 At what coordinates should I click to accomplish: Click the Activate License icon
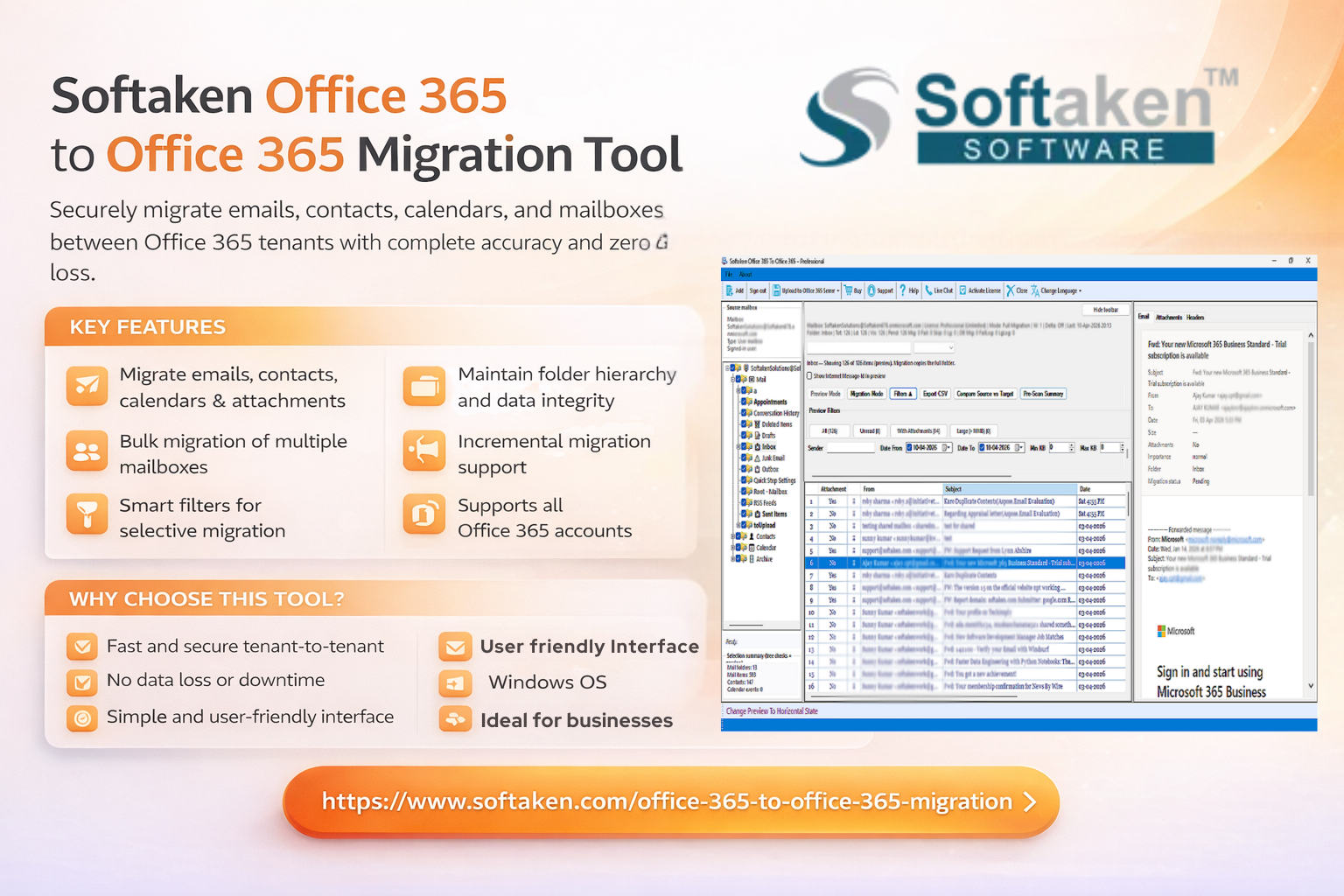pyautogui.click(x=962, y=290)
